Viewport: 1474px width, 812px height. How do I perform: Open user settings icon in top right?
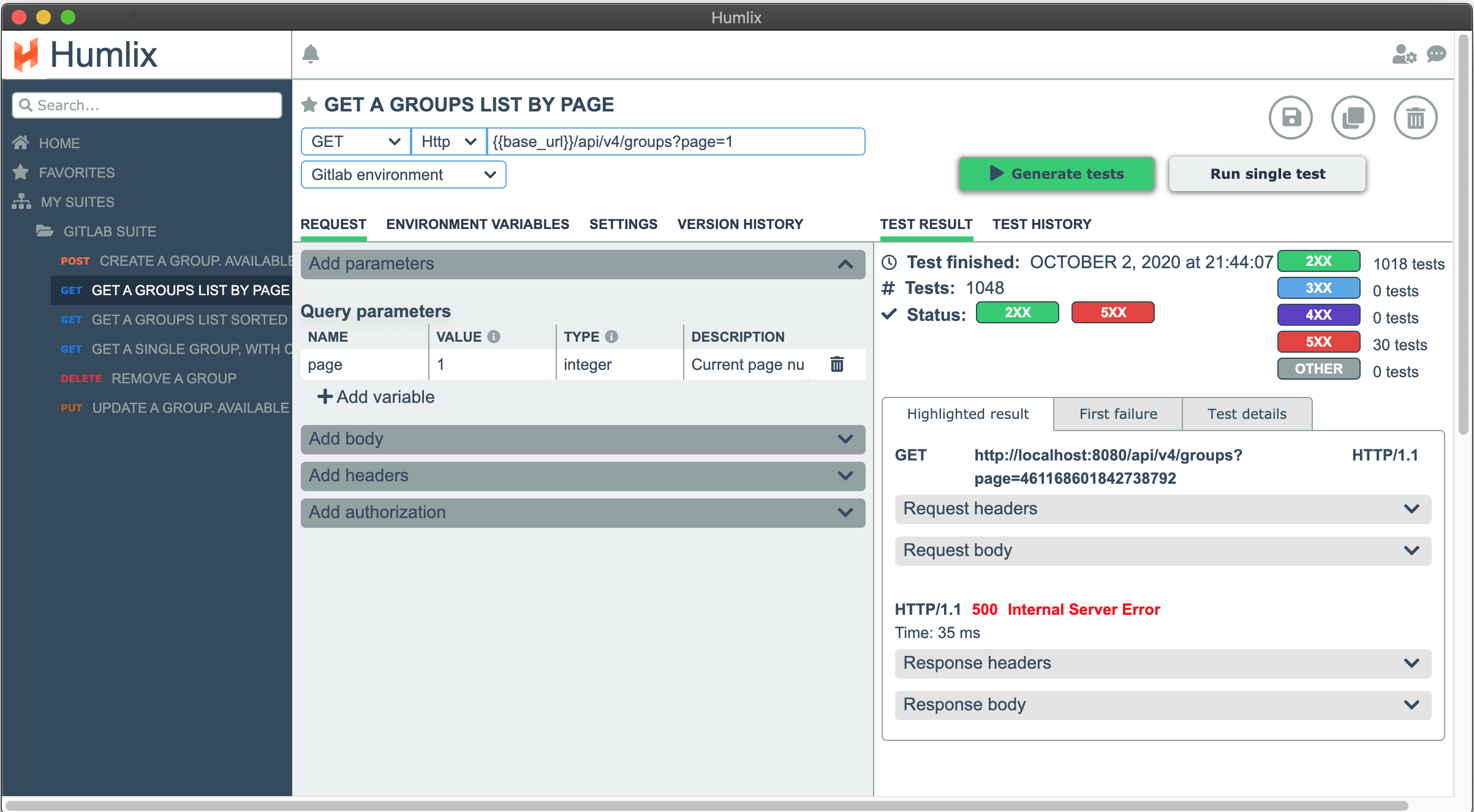point(1403,55)
